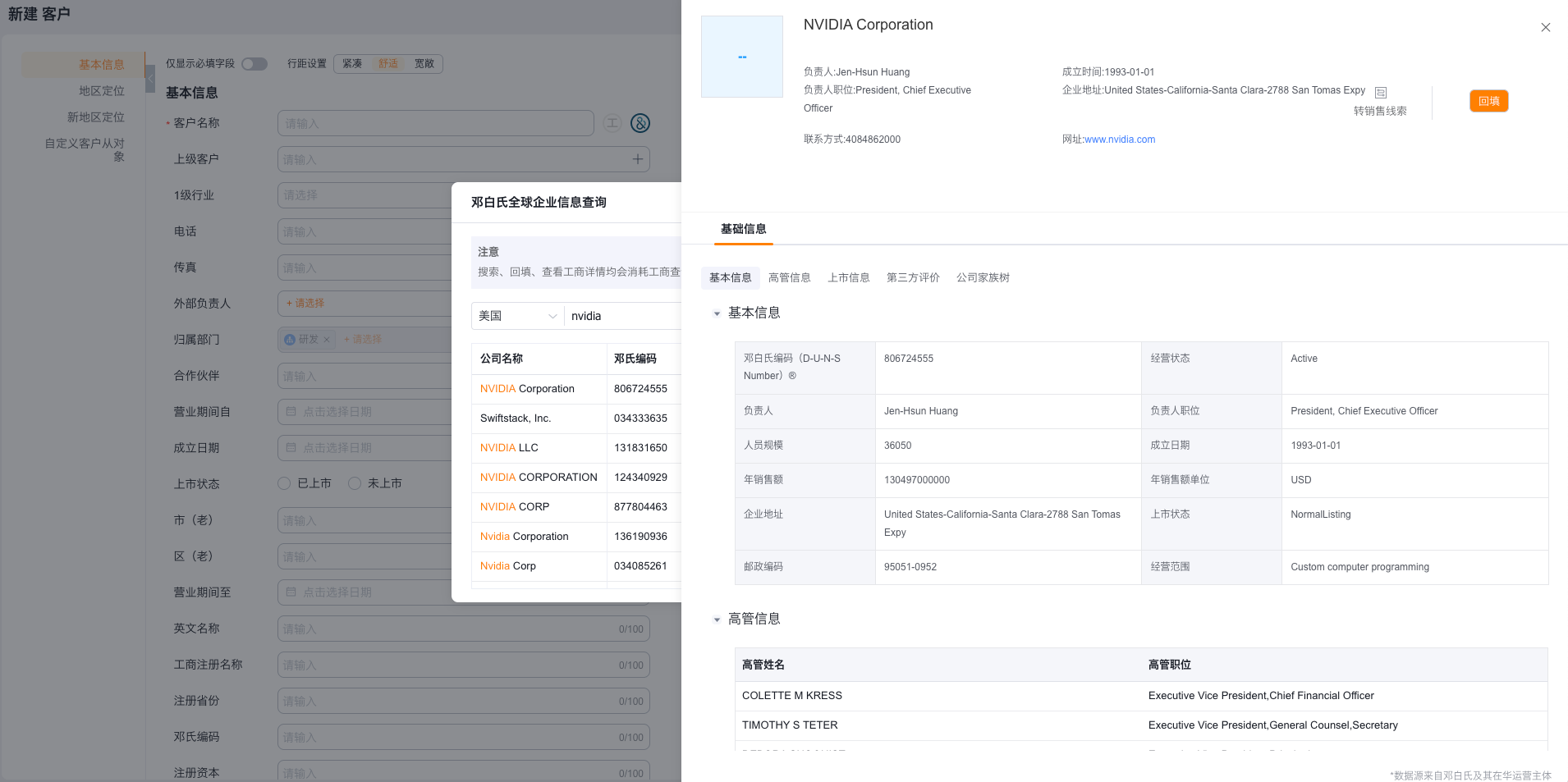Open the 公司家族树 tab
This screenshot has height=782, width=1568.
pyautogui.click(x=982, y=277)
